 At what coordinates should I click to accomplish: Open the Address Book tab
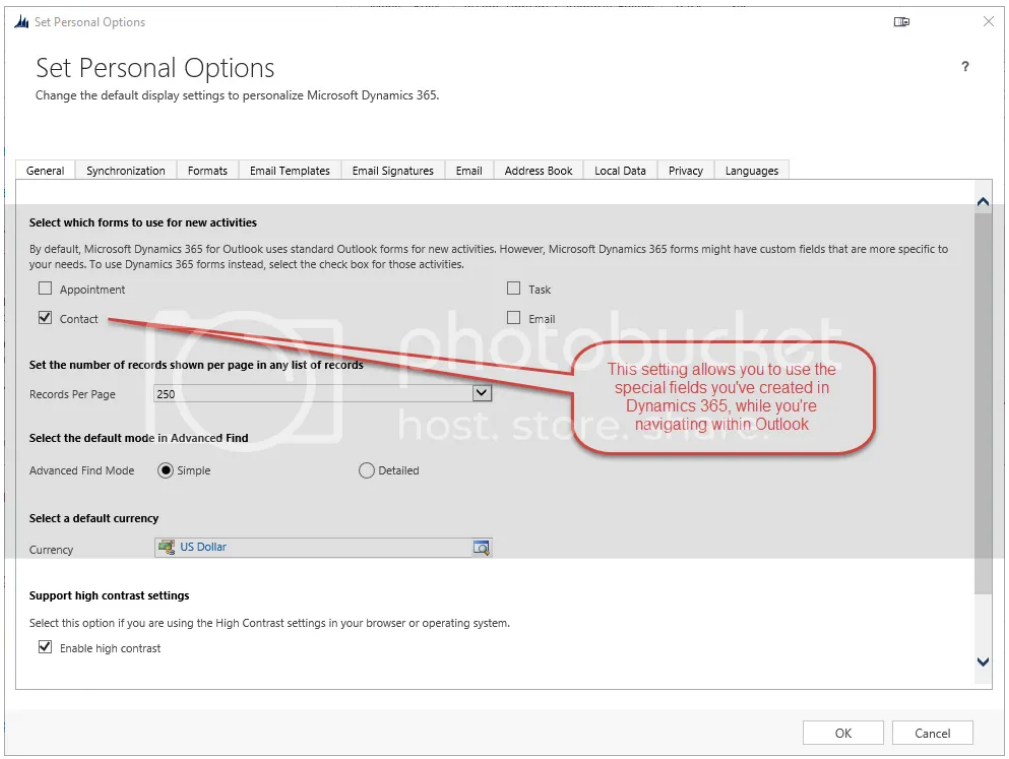point(538,171)
